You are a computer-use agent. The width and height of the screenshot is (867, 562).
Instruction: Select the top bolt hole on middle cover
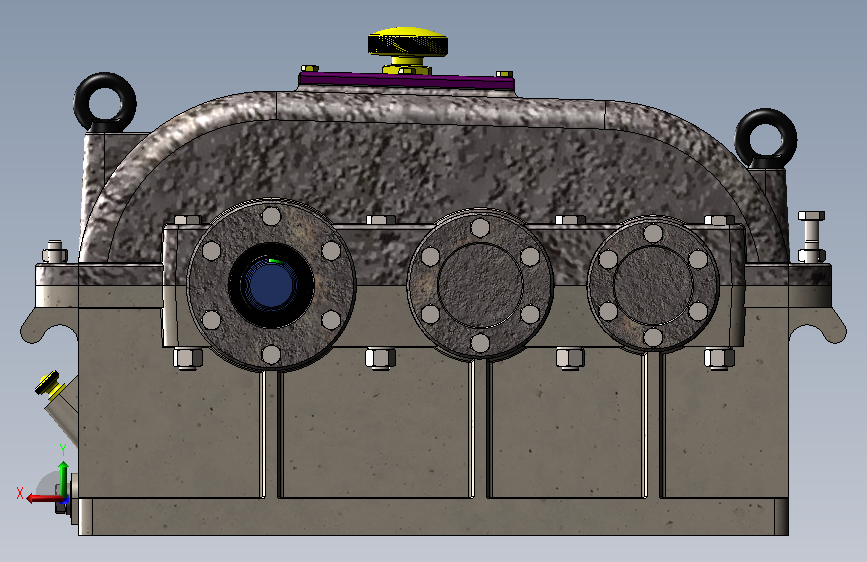tap(480, 228)
